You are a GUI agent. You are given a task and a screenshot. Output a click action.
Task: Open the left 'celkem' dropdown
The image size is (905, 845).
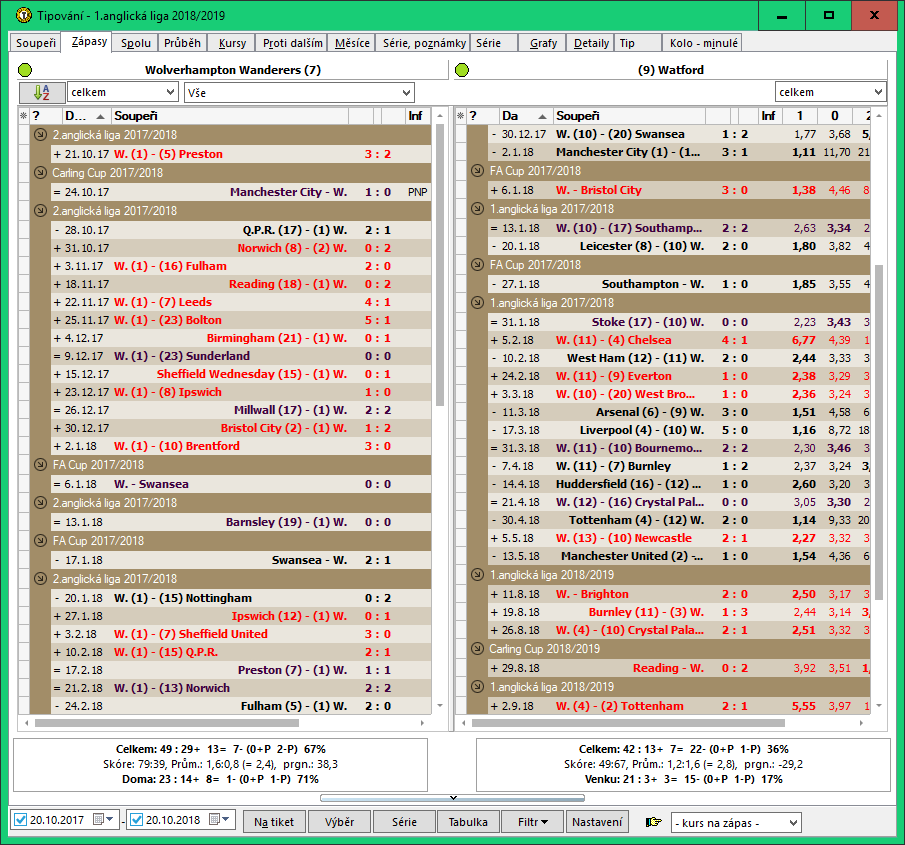click(122, 92)
